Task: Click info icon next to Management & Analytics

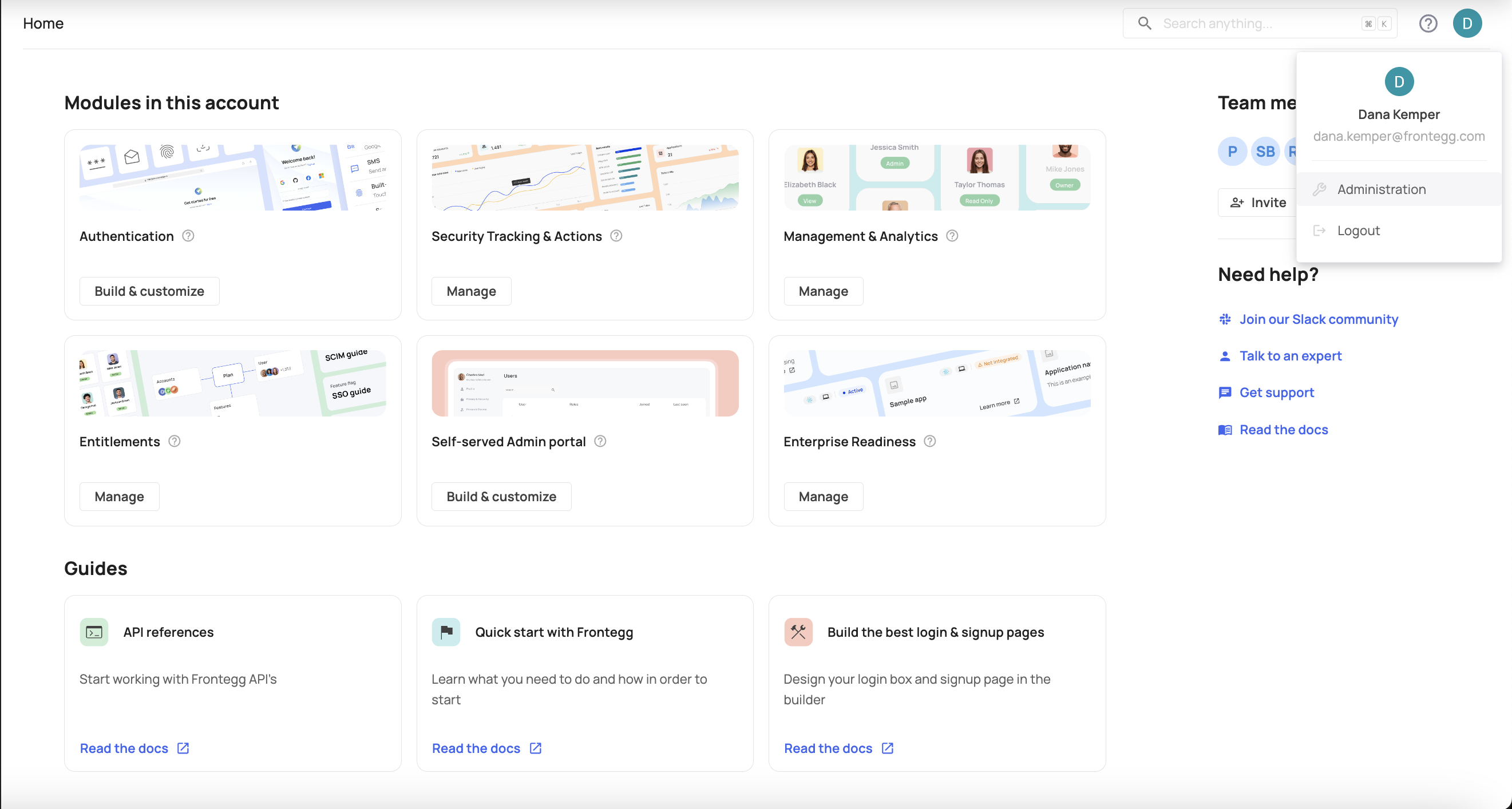Action: [952, 236]
